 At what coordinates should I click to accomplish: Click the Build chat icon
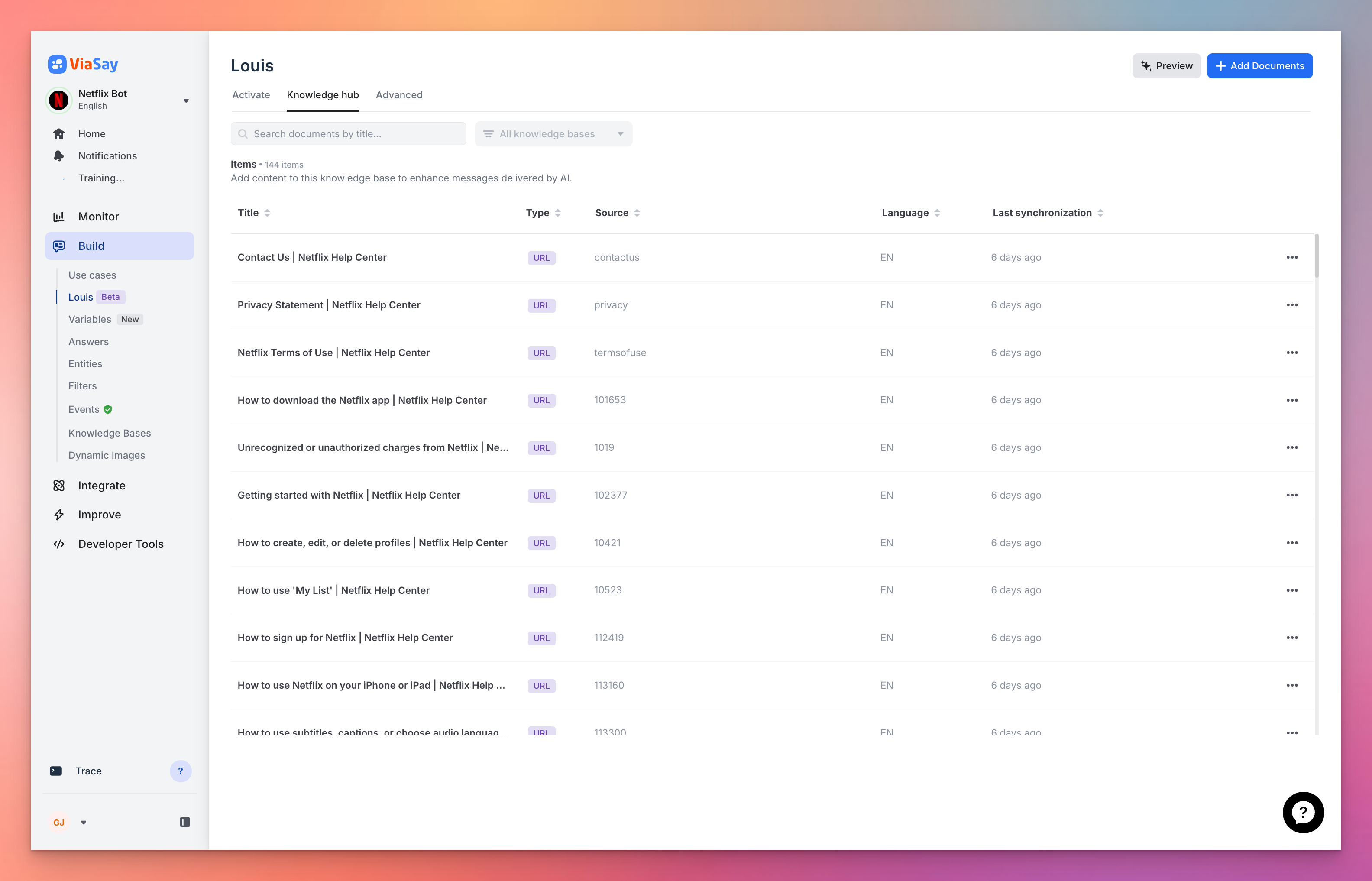[59, 246]
